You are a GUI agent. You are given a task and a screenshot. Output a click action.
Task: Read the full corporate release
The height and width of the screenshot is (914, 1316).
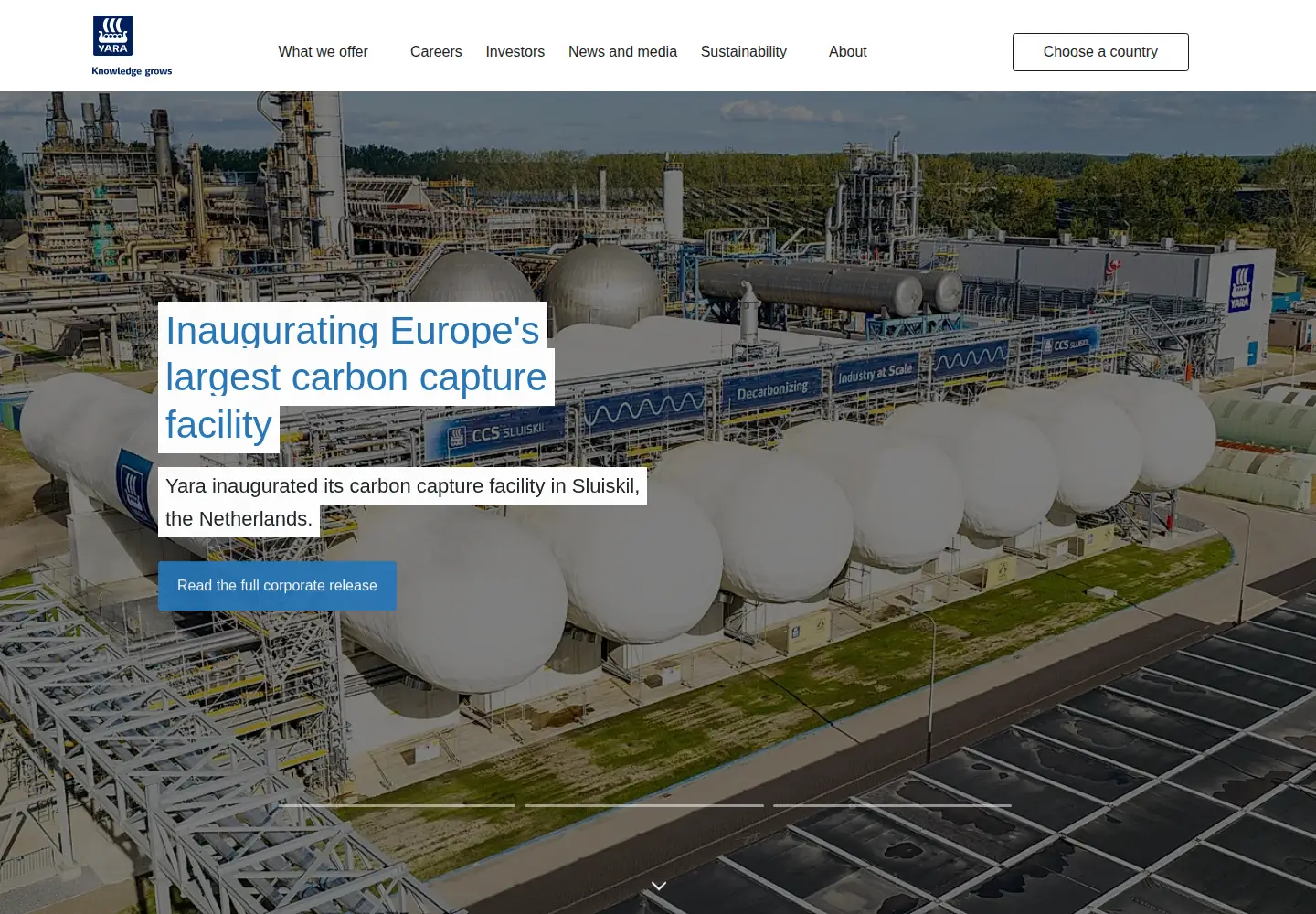pyautogui.click(x=277, y=586)
